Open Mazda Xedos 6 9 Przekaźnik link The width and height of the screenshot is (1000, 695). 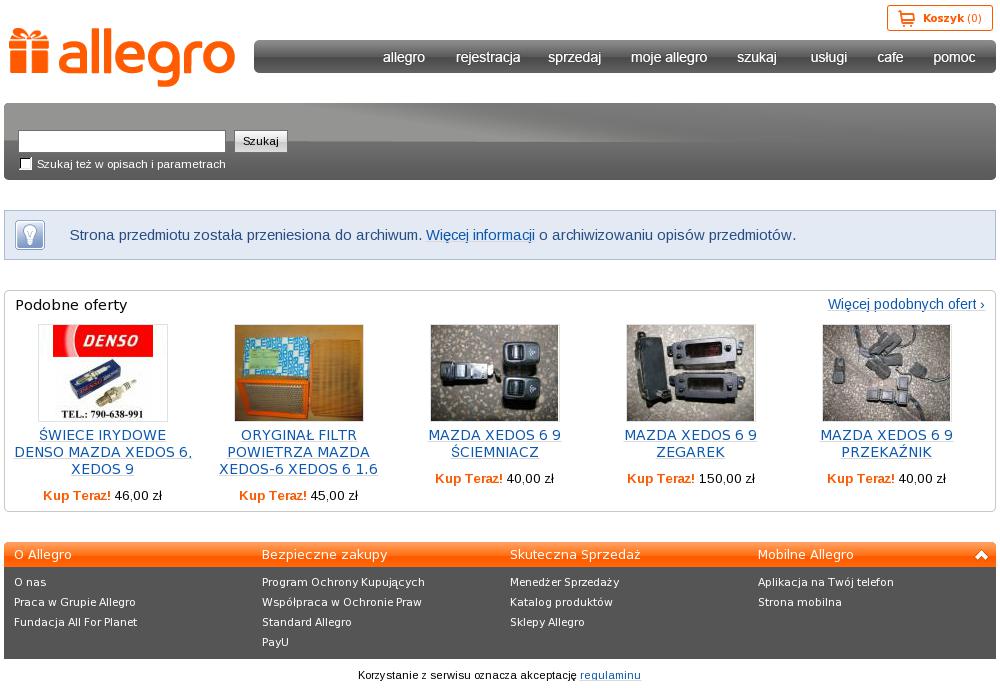tap(886, 444)
